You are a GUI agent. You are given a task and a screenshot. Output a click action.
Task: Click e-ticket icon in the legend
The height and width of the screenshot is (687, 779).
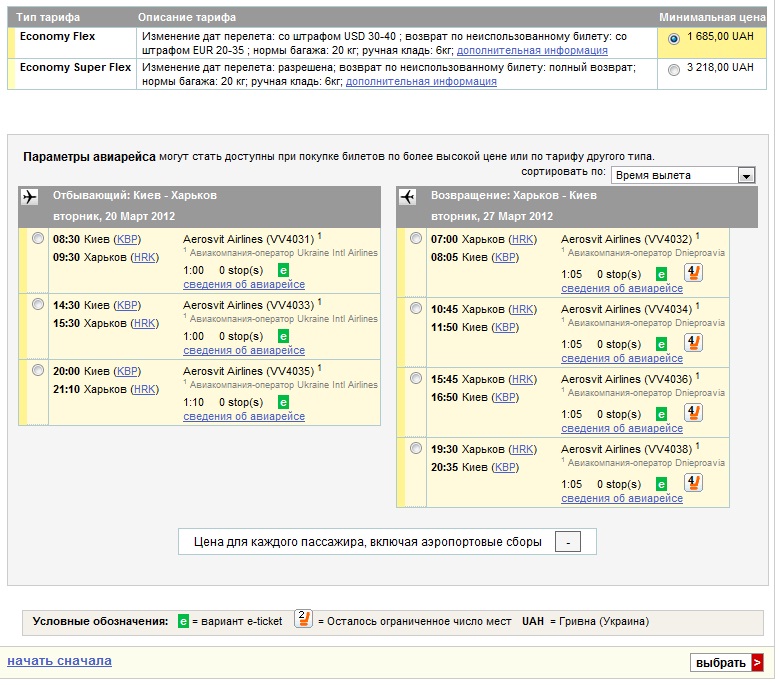[183, 621]
